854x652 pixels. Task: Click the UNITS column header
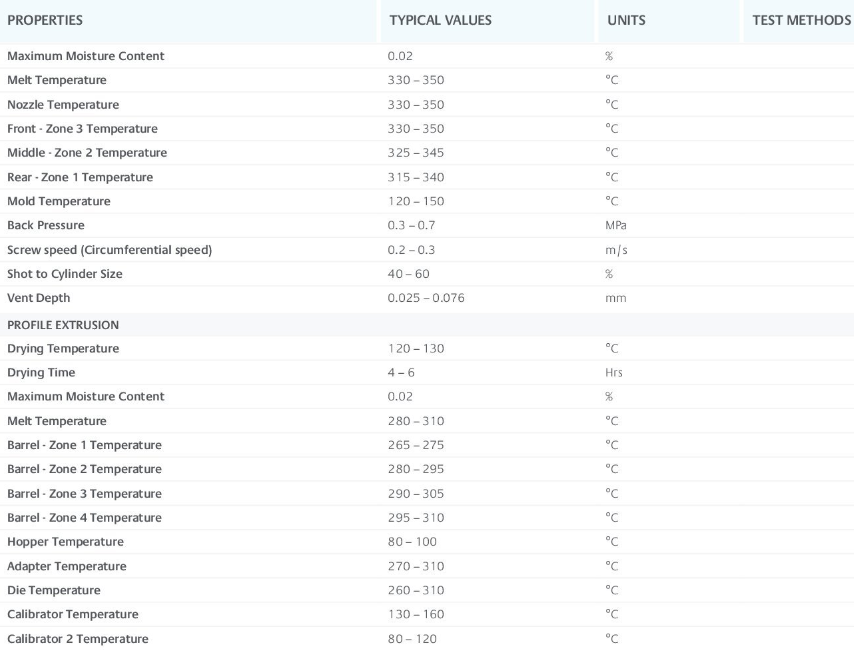pyautogui.click(x=626, y=20)
